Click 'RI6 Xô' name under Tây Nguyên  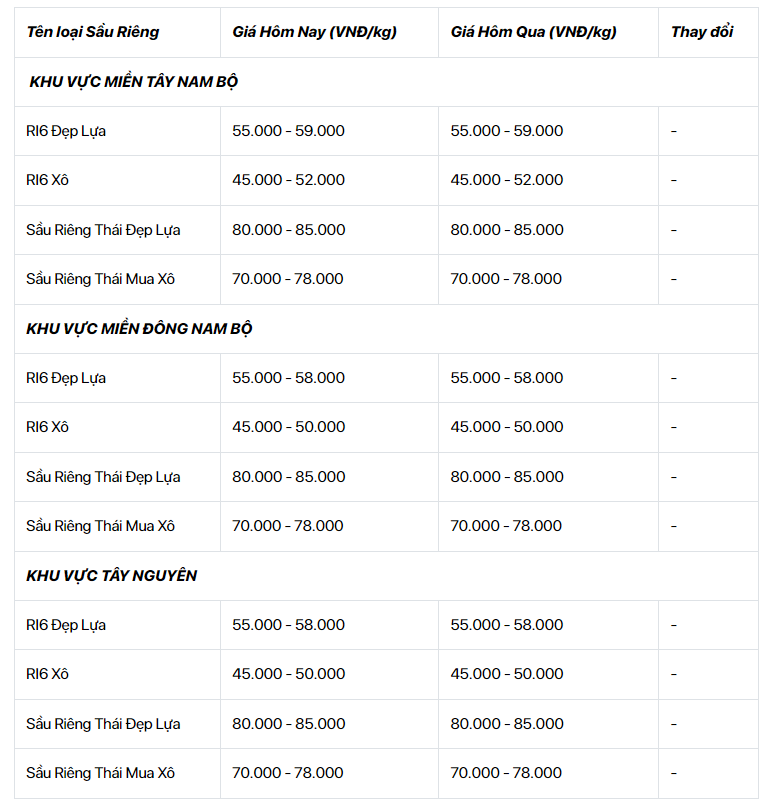point(47,674)
